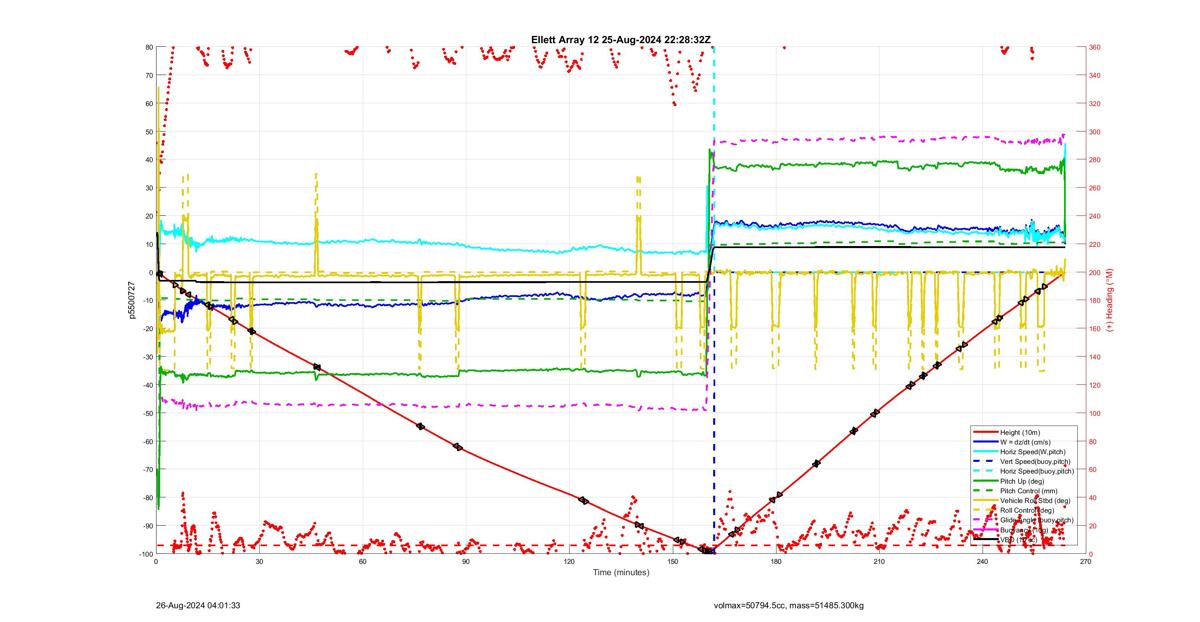
Task: Click the "60" tick on the time axis
Action: (x=363, y=563)
